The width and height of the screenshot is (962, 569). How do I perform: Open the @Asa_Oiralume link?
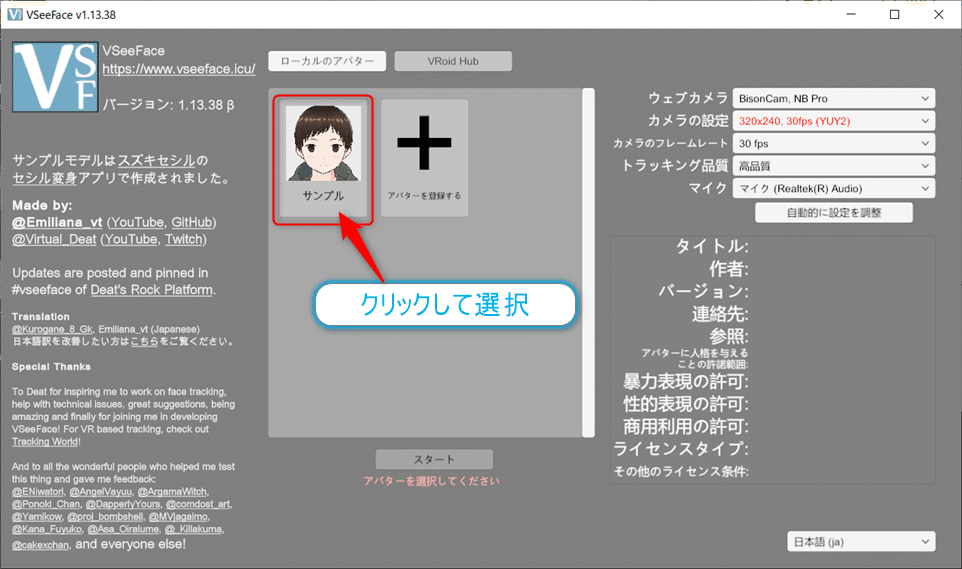click(123, 528)
